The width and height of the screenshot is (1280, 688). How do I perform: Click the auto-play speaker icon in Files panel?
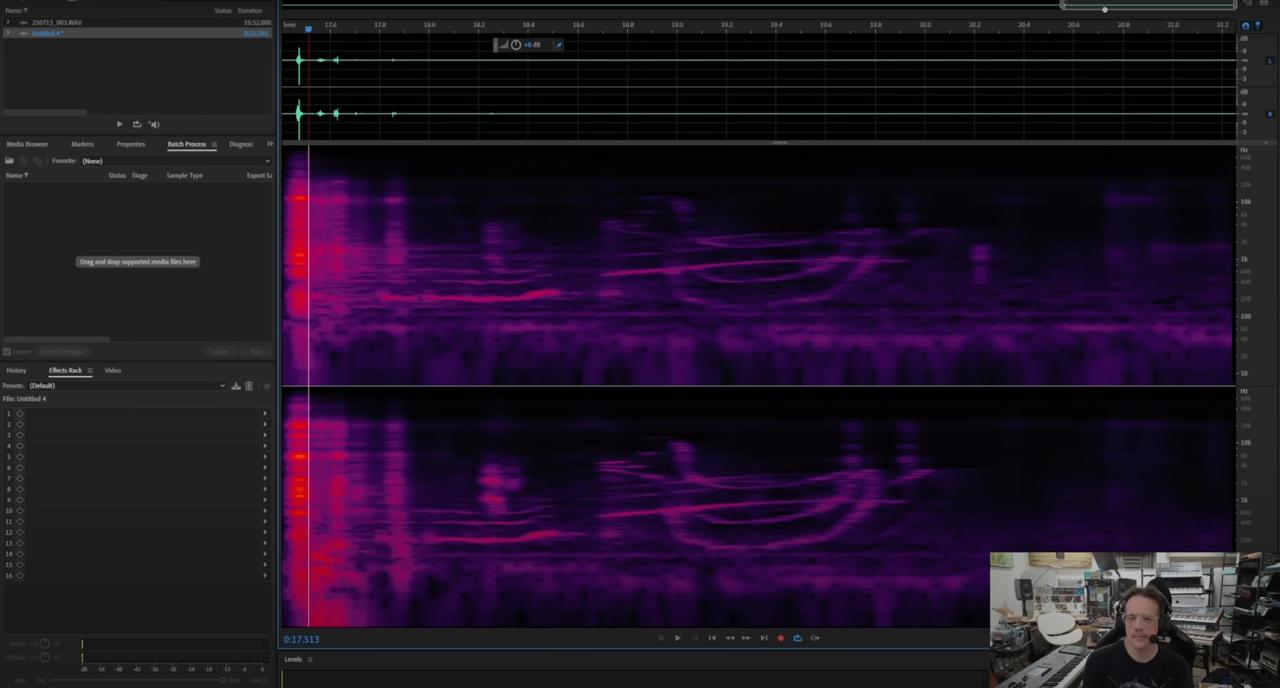[x=154, y=125]
